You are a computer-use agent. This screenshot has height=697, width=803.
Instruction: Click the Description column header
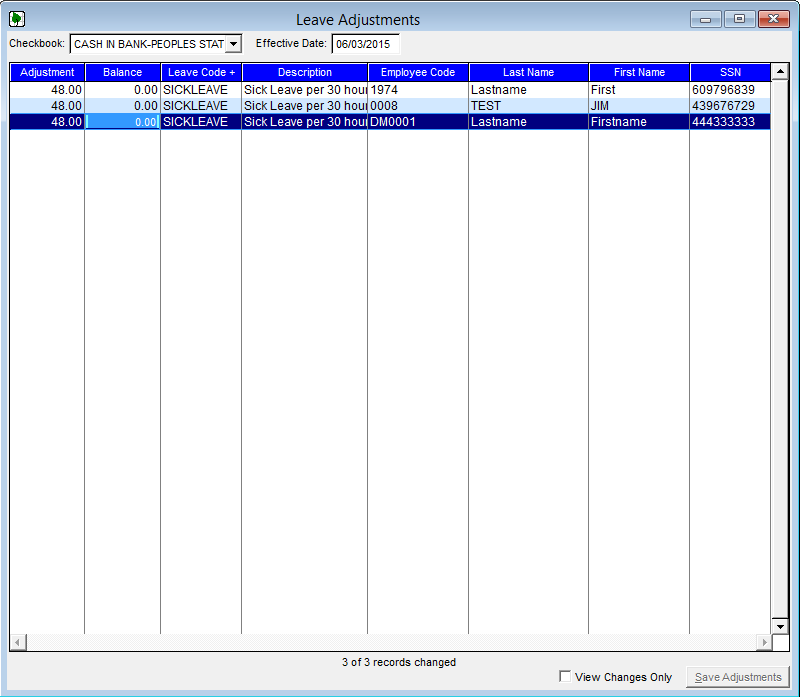pos(305,72)
